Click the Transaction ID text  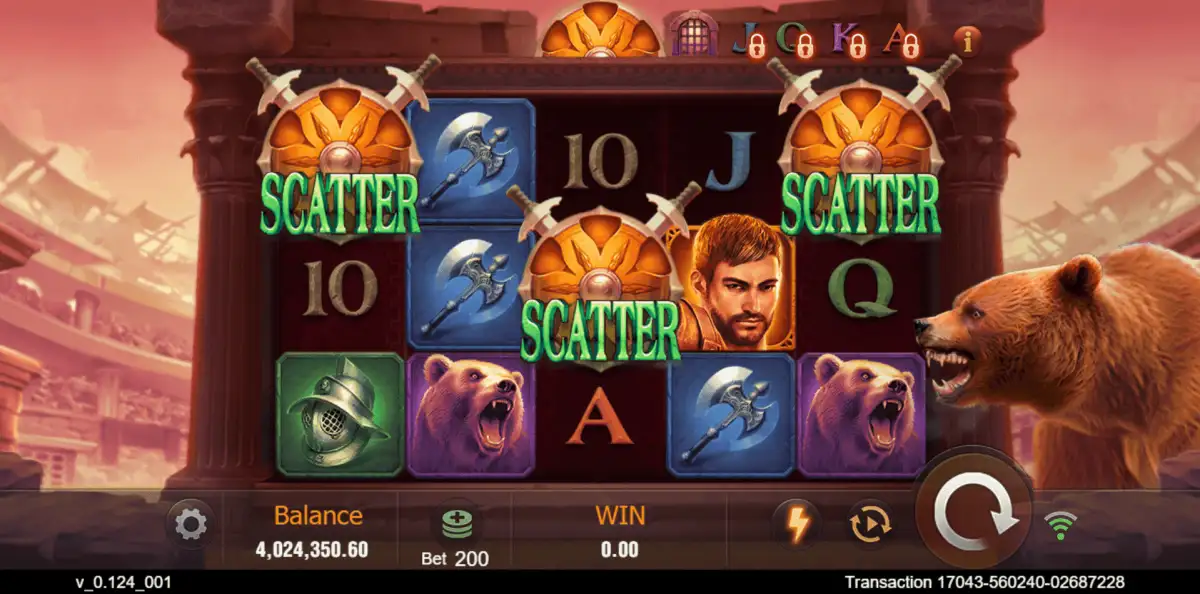click(x=984, y=582)
